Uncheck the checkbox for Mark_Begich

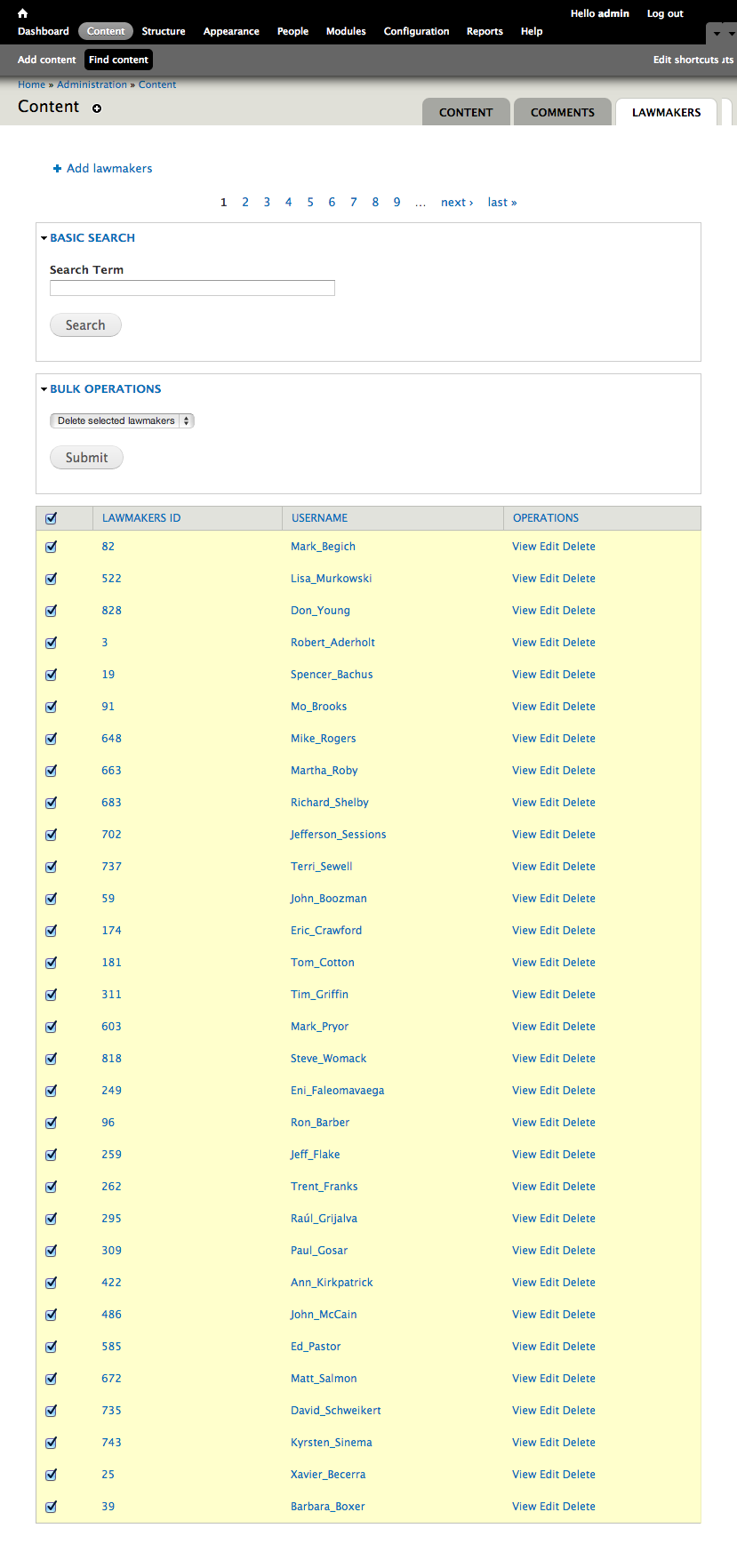51,547
